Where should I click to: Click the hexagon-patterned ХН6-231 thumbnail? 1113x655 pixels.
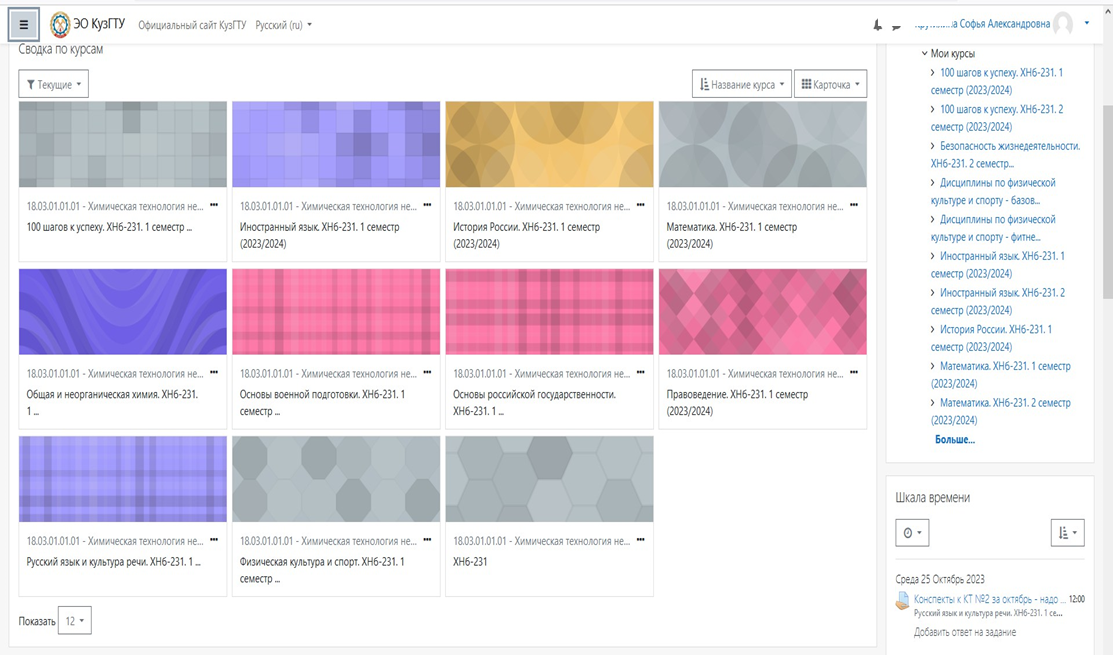tap(549, 479)
